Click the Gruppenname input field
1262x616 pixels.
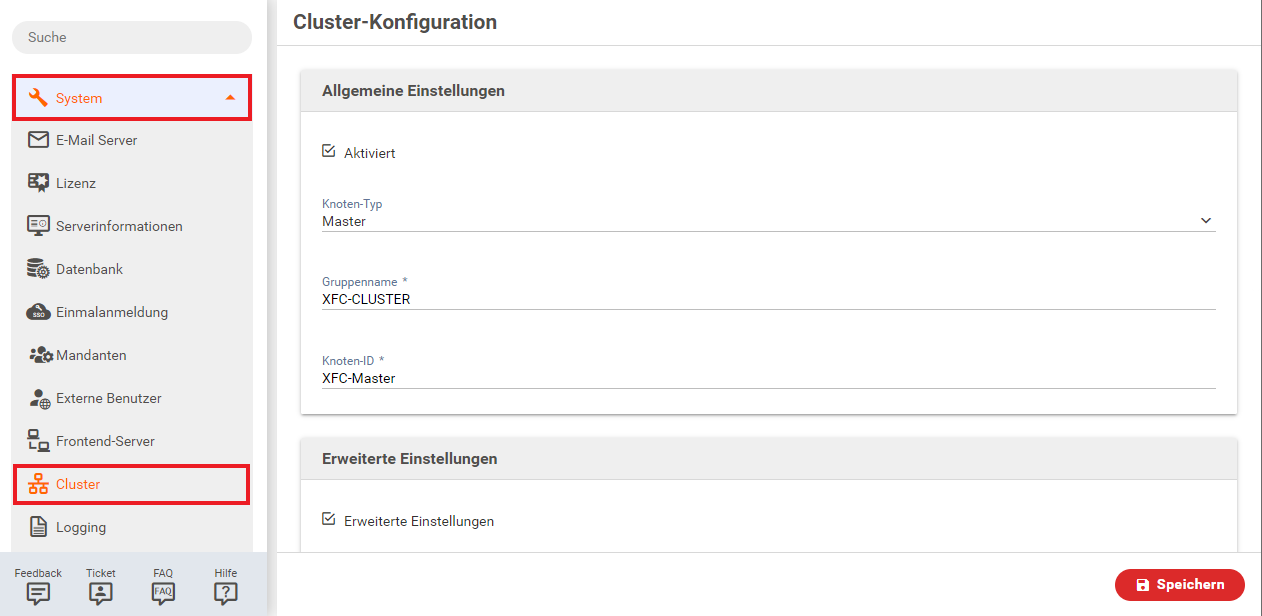[768, 299]
